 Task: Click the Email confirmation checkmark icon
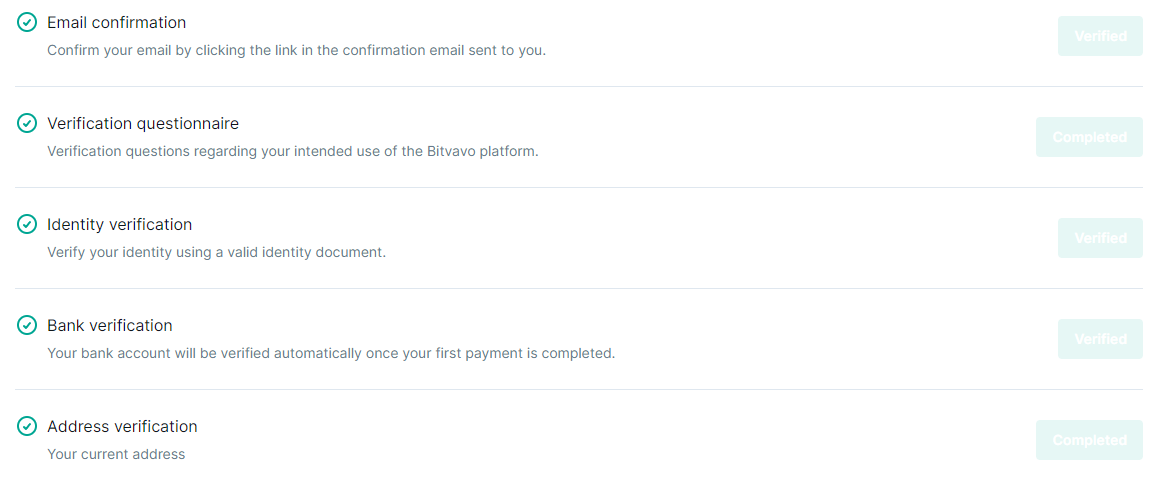tap(27, 22)
